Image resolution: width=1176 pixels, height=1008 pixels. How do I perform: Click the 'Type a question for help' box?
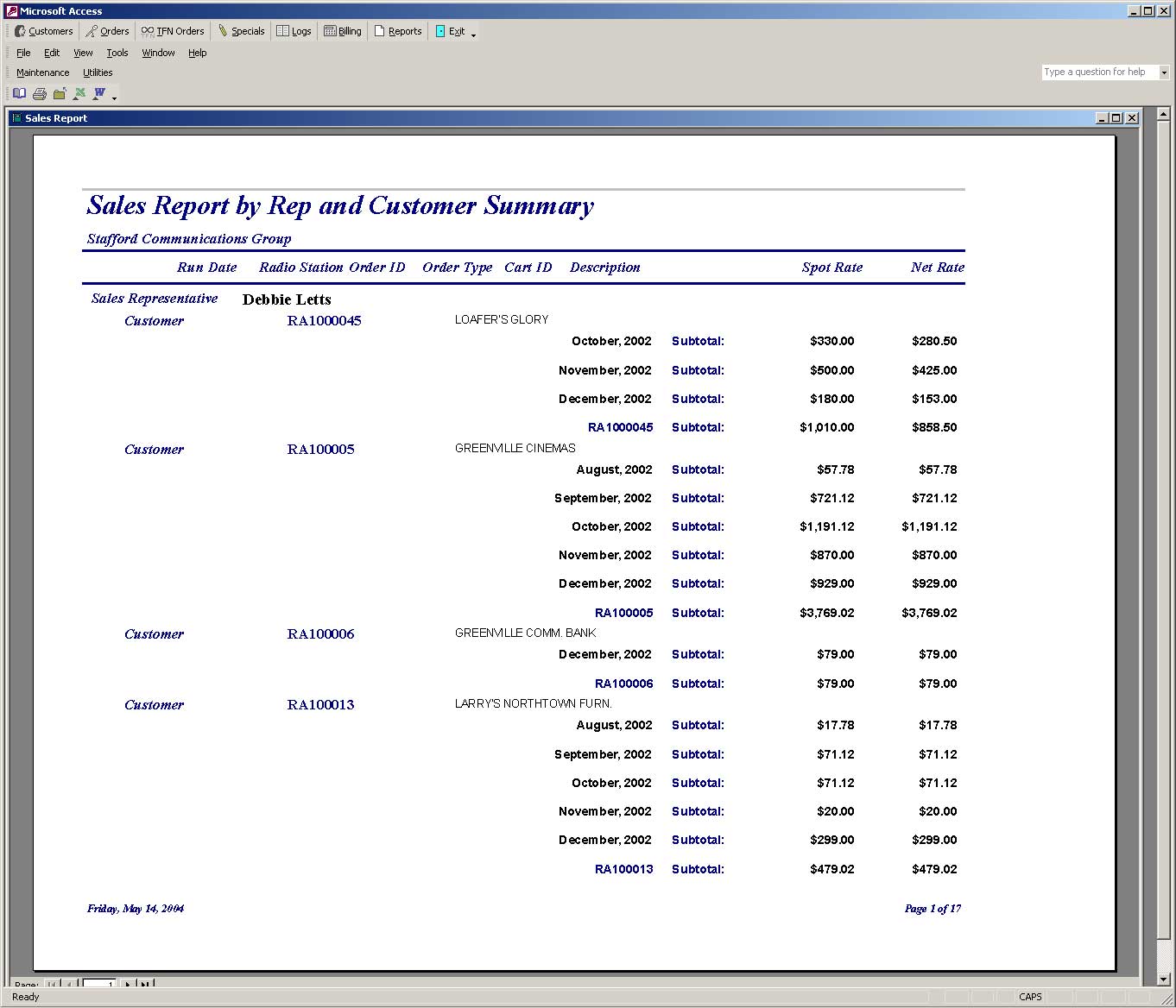pyautogui.click(x=1100, y=72)
